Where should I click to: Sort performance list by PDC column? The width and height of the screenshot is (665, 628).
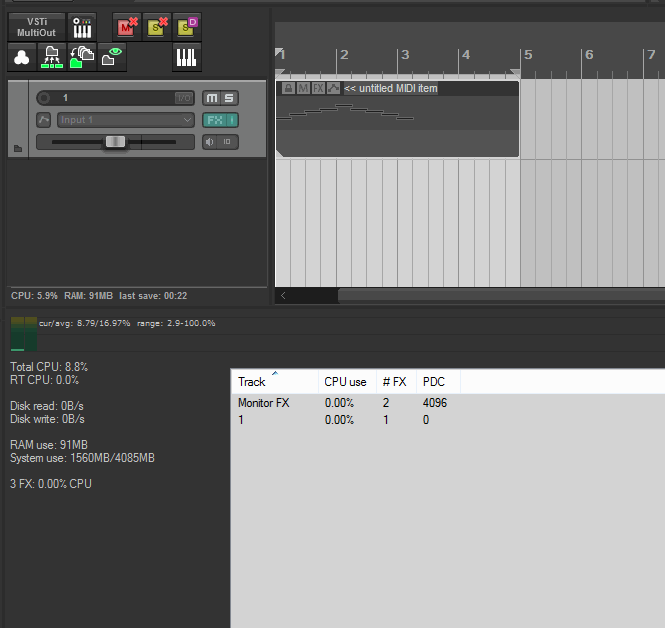(438, 382)
